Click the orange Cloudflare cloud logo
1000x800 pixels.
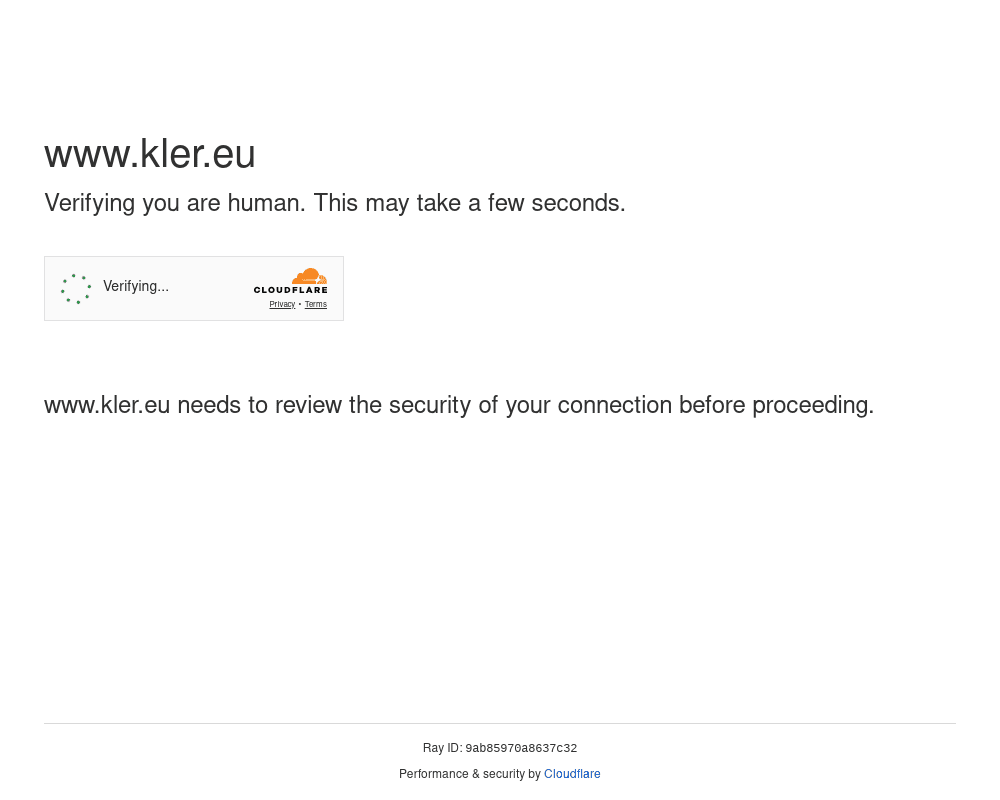[x=309, y=277]
